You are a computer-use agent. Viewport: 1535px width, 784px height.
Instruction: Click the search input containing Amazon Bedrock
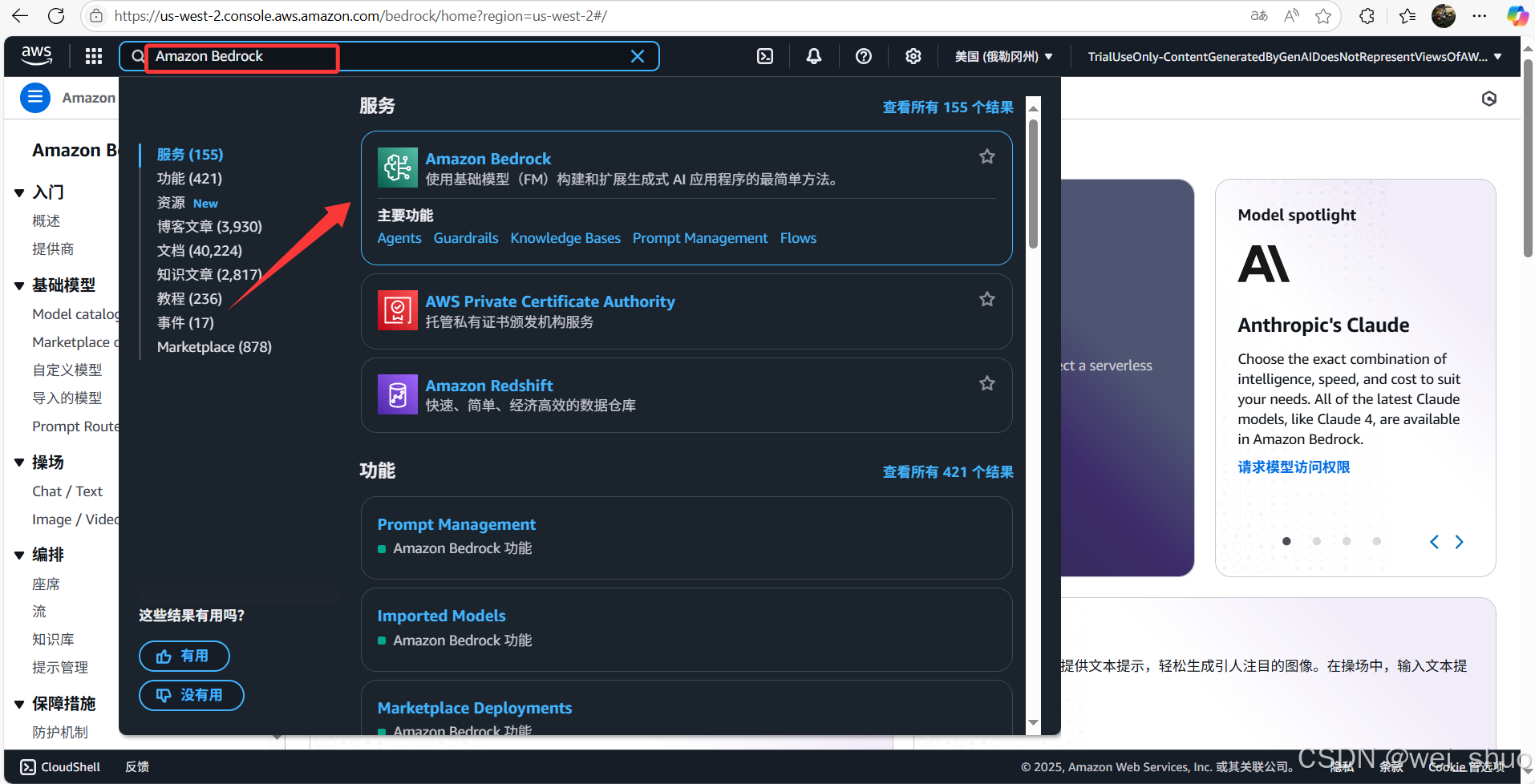click(x=389, y=56)
